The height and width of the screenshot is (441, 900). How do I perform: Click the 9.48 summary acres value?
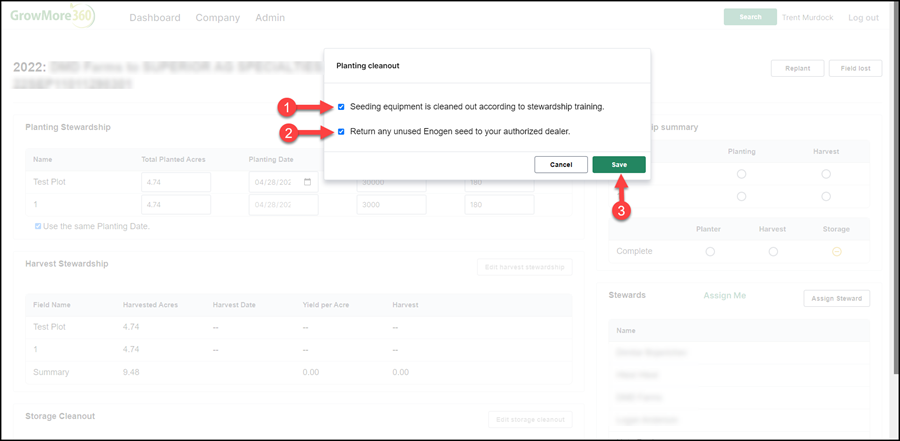pos(131,372)
